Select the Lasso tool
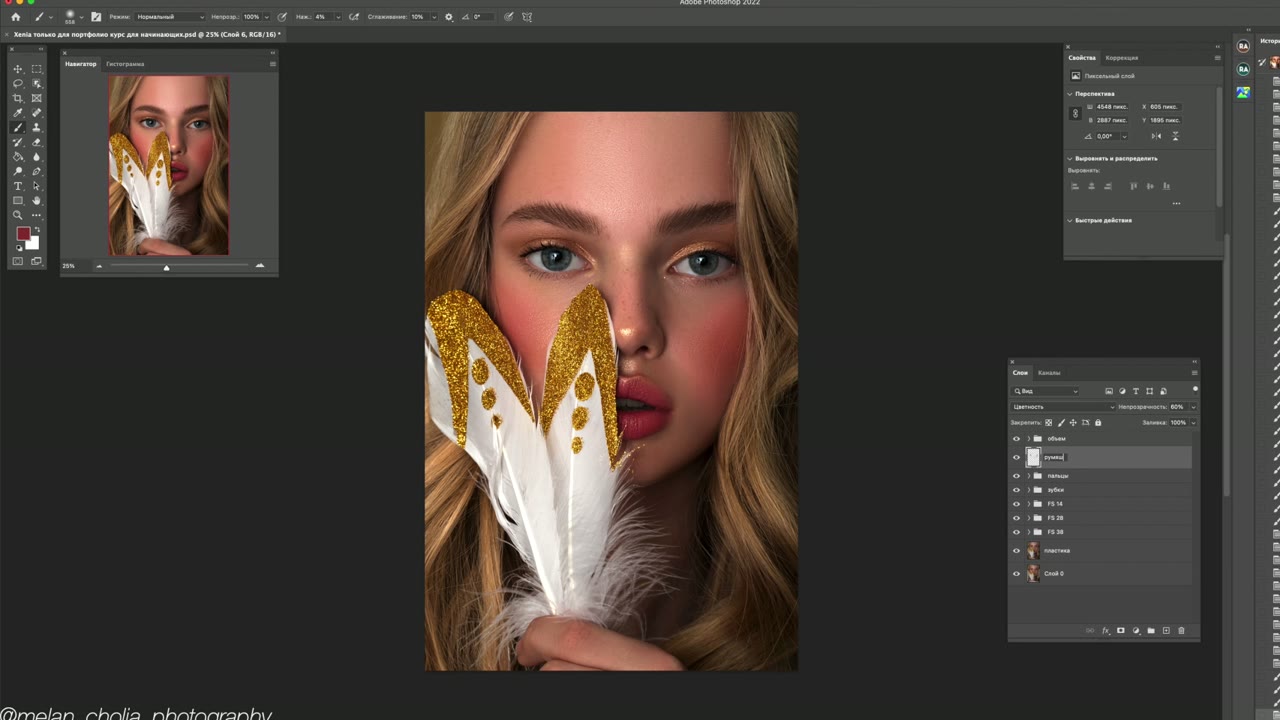This screenshot has height=720, width=1280. (x=18, y=84)
